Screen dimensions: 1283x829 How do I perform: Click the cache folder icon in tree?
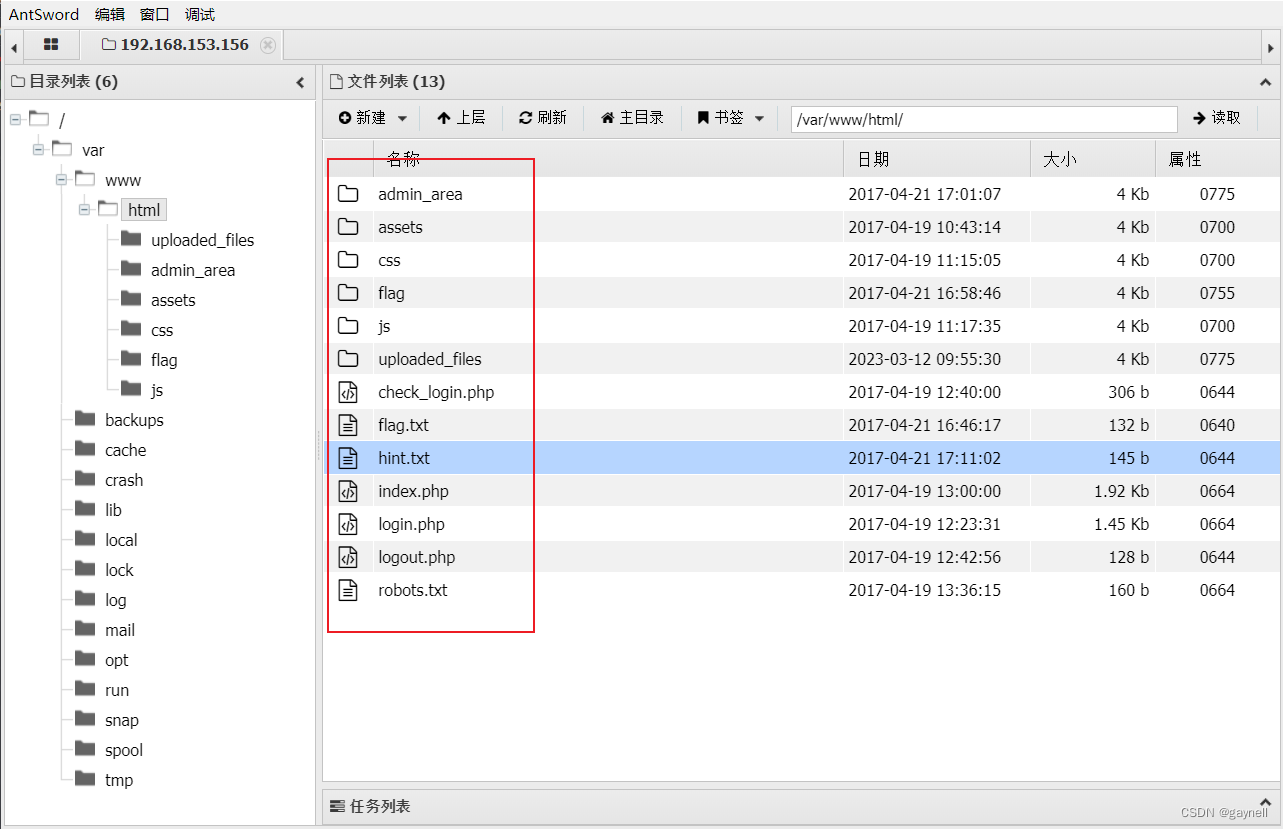85,449
